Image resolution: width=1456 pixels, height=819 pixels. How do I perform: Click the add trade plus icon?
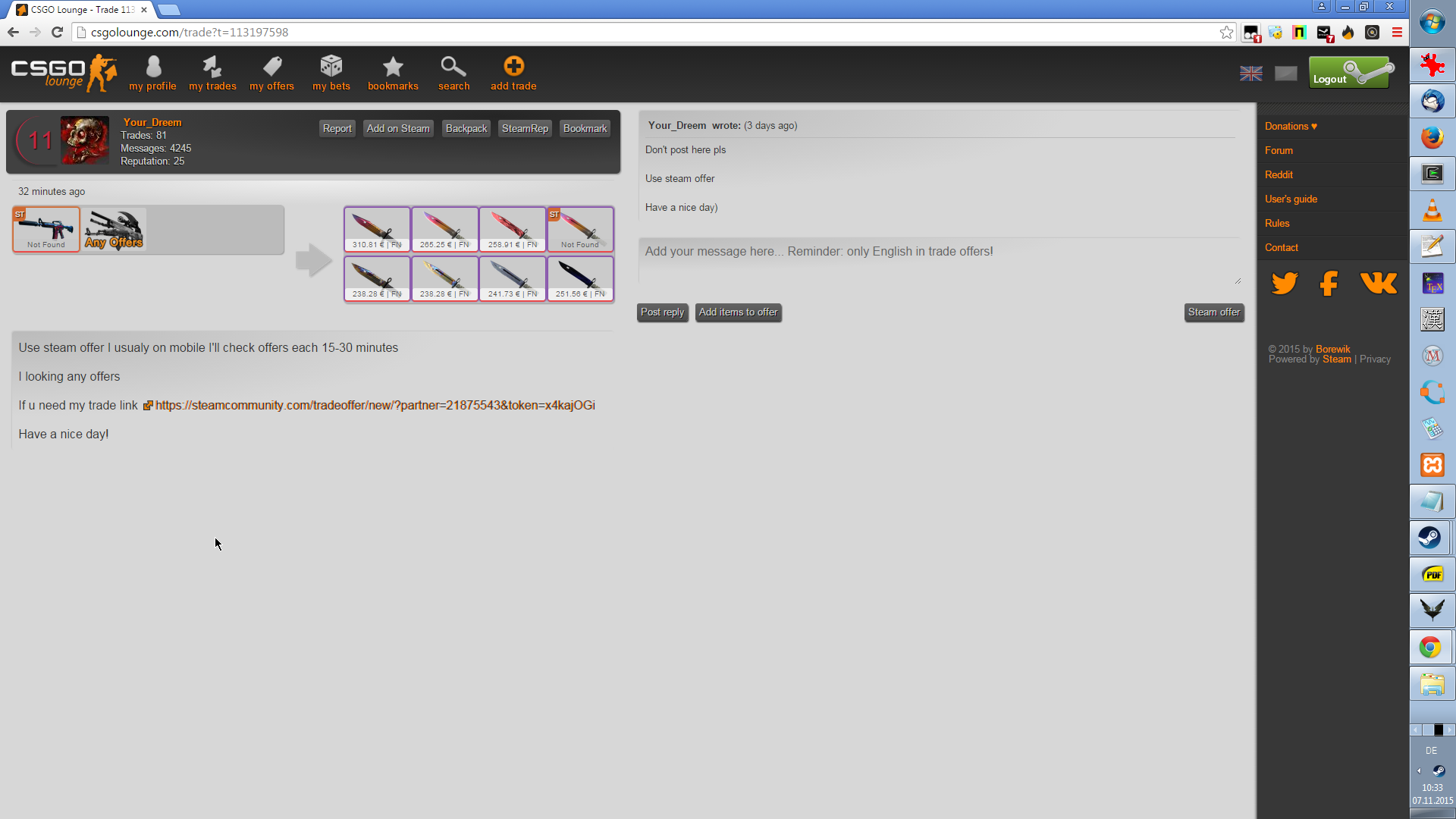coord(513,67)
